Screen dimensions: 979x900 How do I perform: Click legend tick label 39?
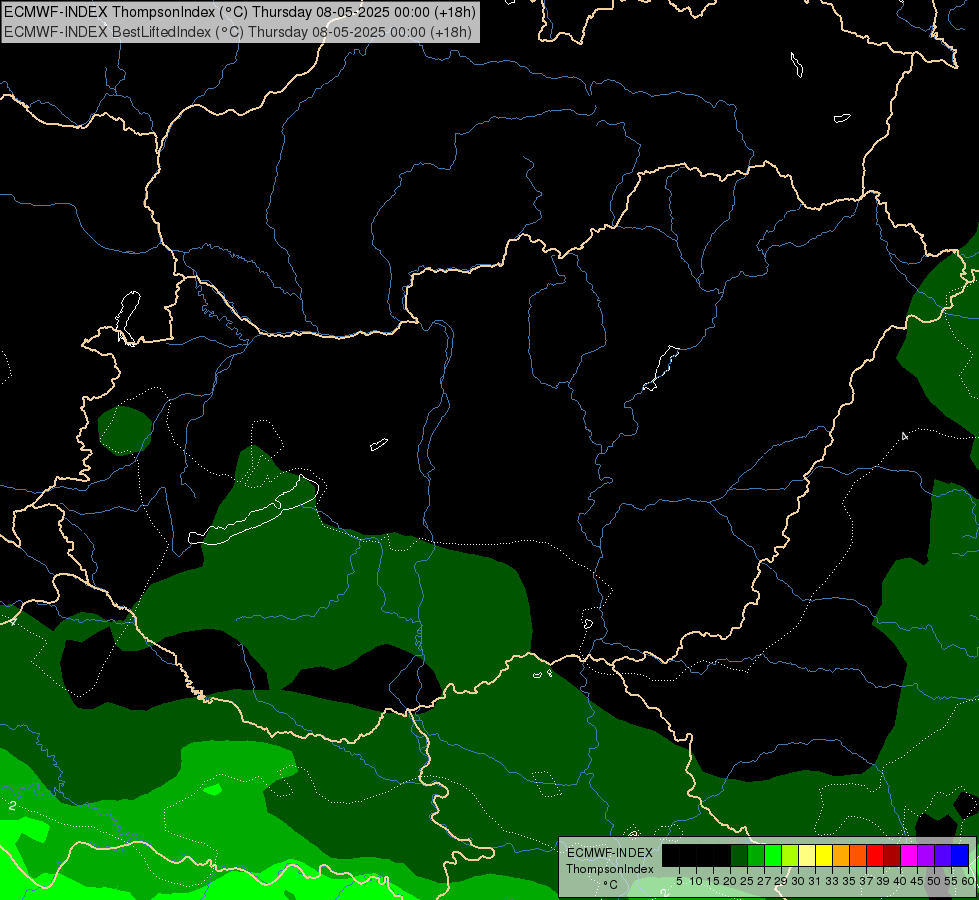(883, 881)
